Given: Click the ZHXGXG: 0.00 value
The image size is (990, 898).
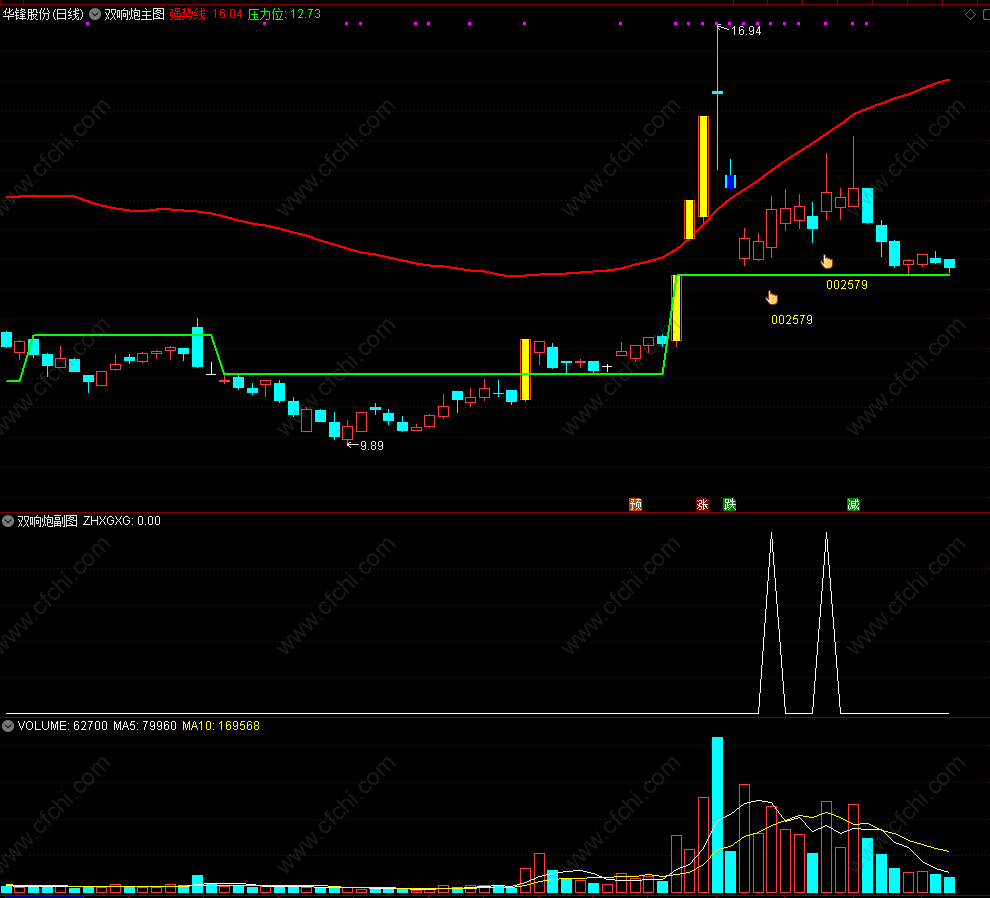Looking at the screenshot, I should (x=122, y=521).
